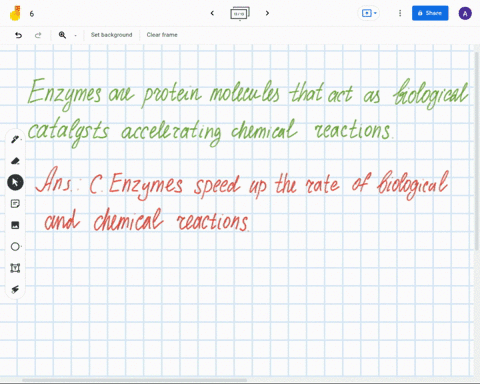Go to the next frame

[x=267, y=13]
